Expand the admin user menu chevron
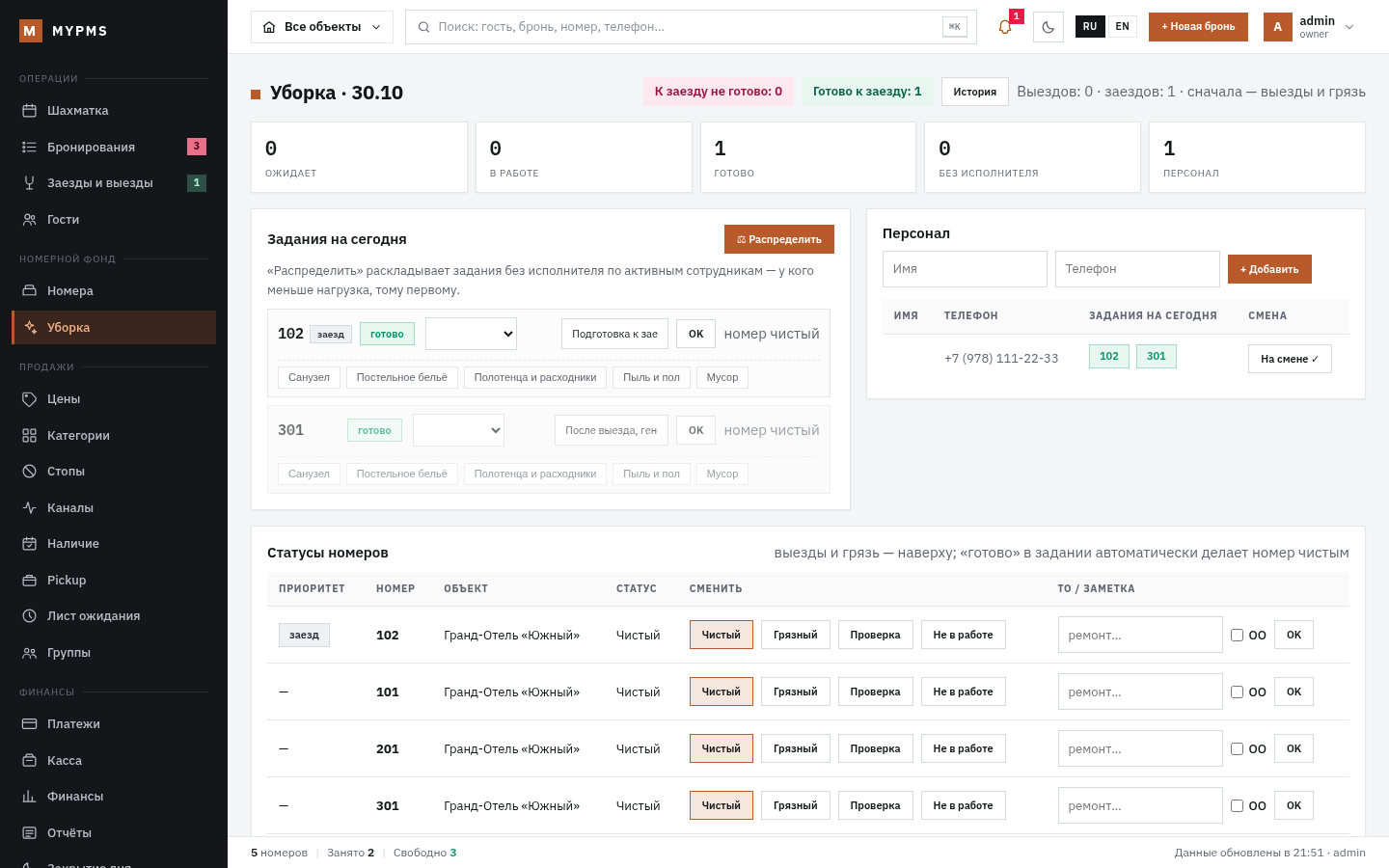This screenshot has height=868, width=1389. 1349,27
